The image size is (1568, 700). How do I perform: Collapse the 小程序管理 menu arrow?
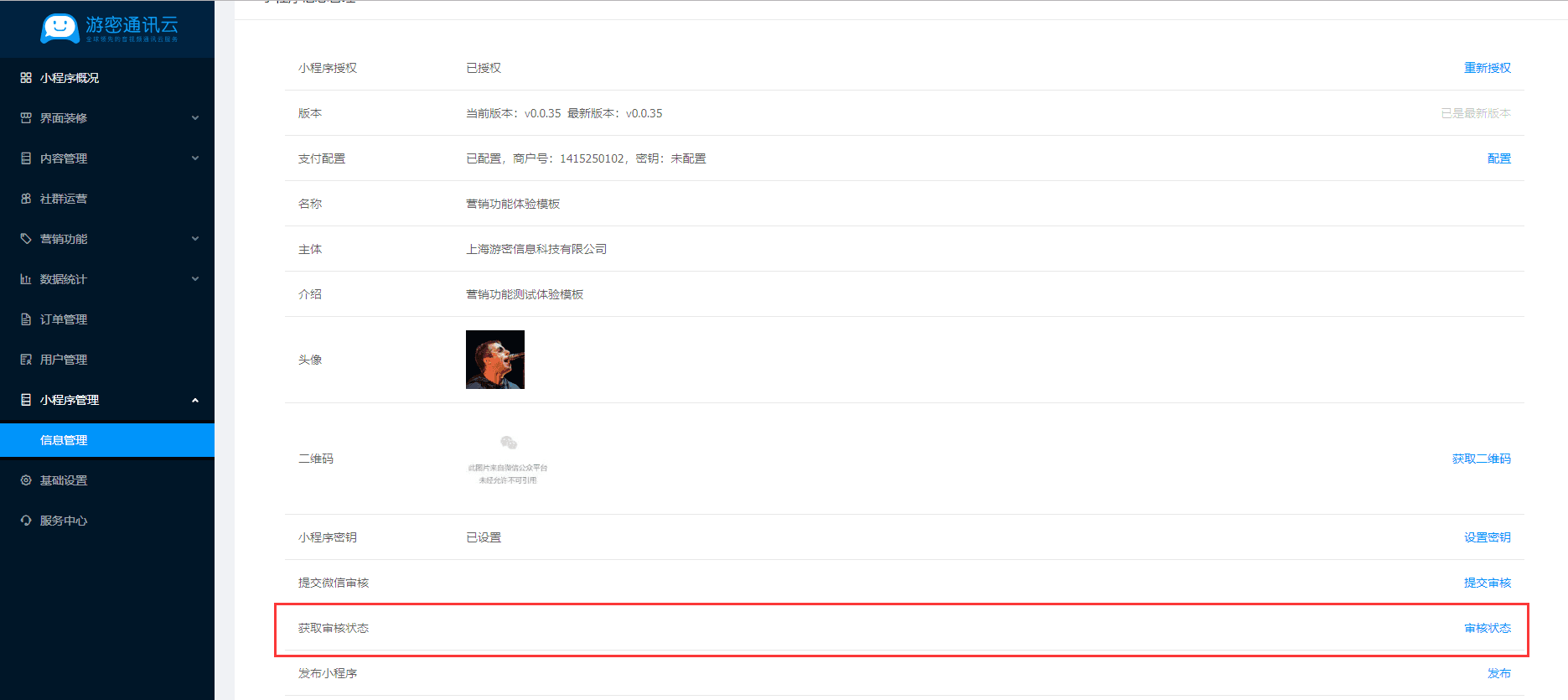click(x=195, y=400)
